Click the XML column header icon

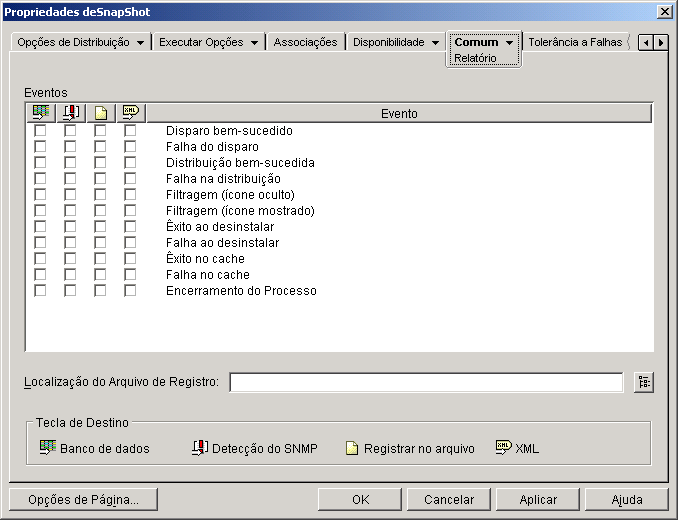click(131, 113)
